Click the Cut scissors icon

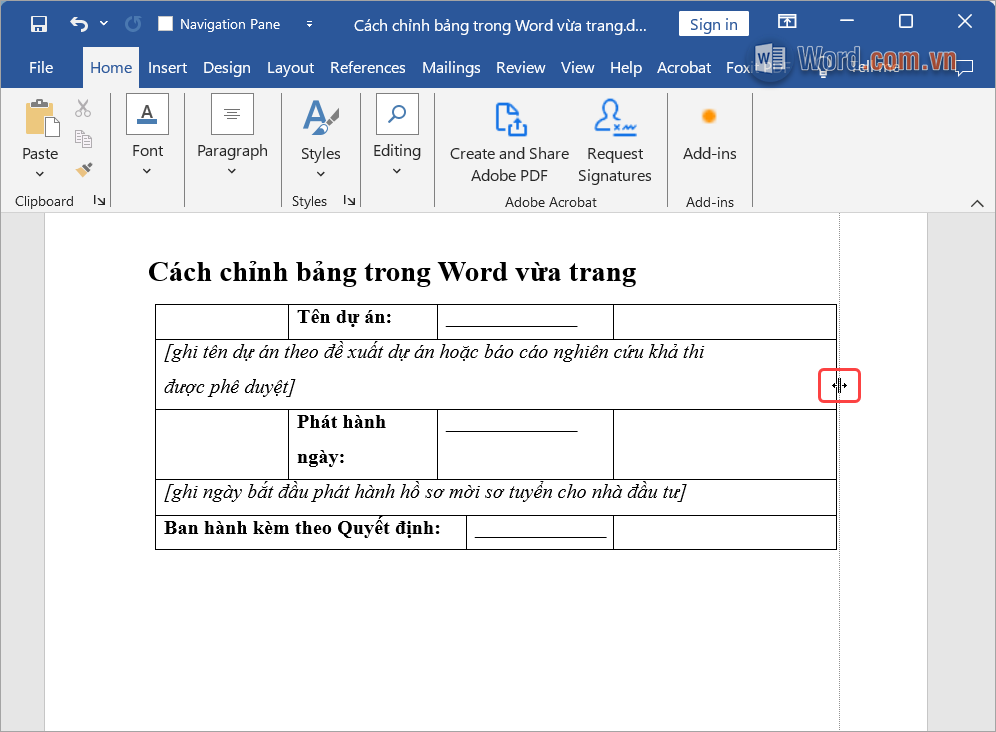[84, 107]
